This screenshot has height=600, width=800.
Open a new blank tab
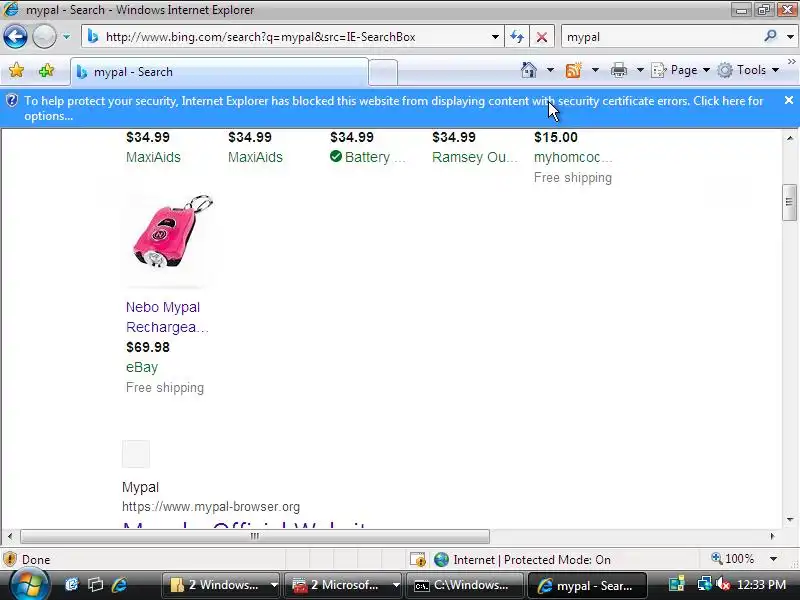pyautogui.click(x=383, y=72)
